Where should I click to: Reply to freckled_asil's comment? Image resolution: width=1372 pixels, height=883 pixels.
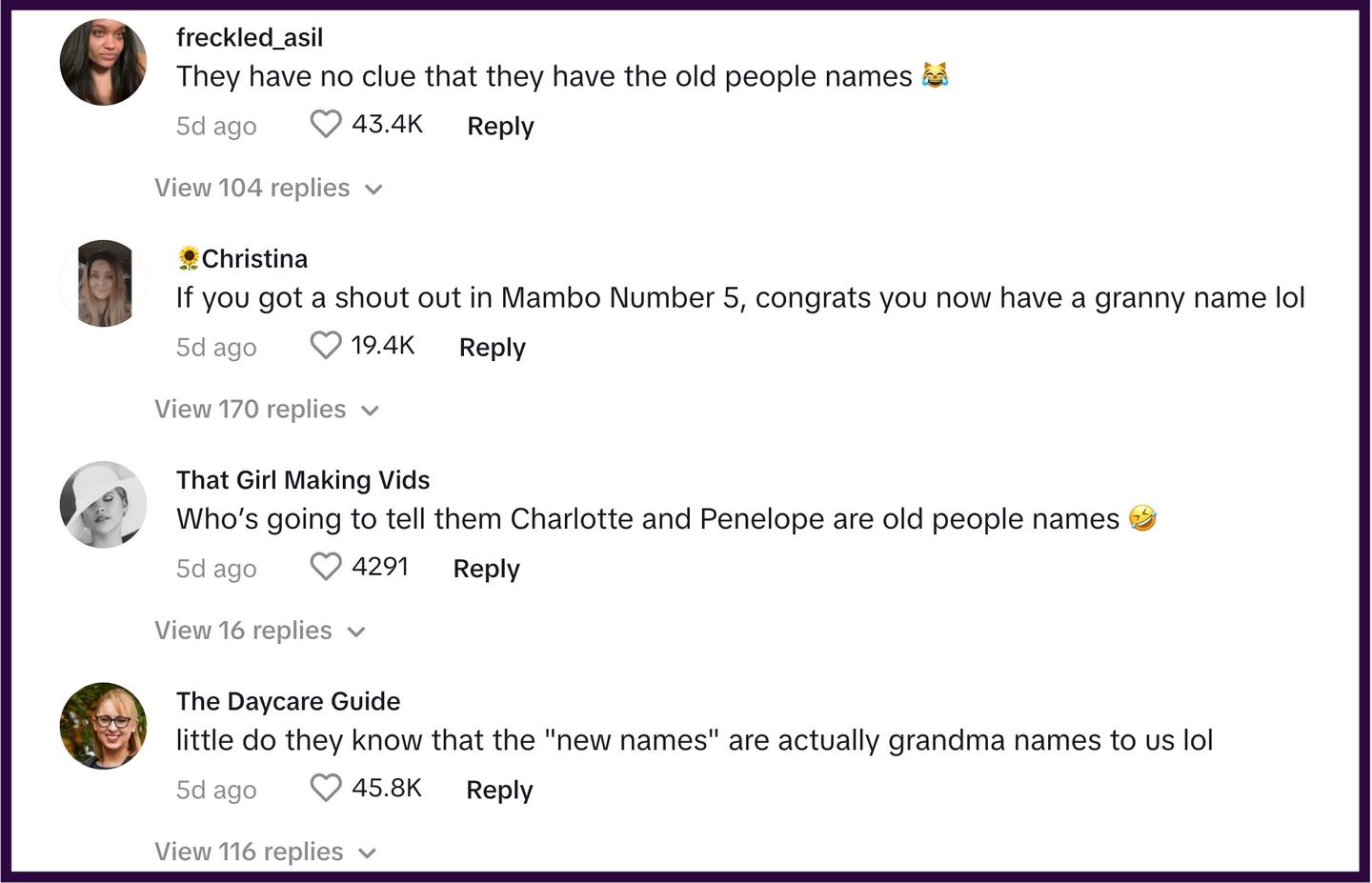[500, 125]
